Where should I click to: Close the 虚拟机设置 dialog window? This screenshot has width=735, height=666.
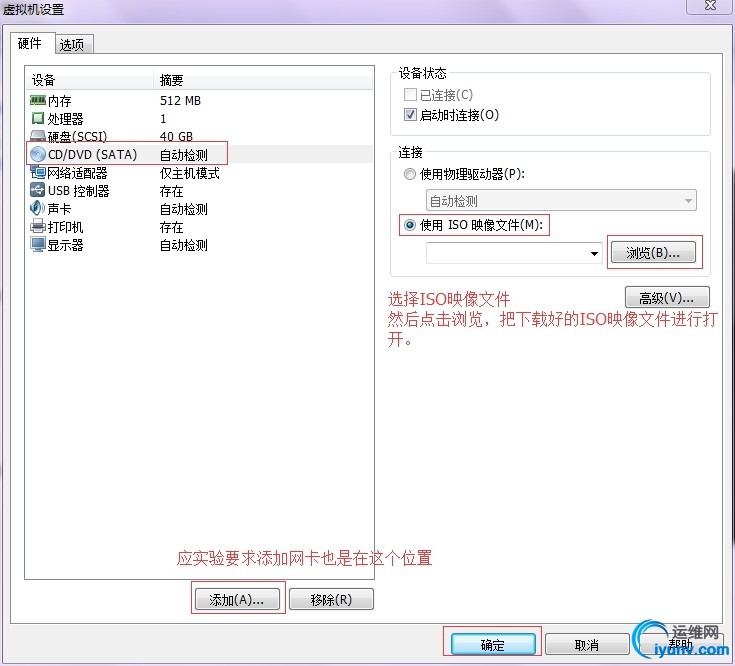click(x=710, y=6)
